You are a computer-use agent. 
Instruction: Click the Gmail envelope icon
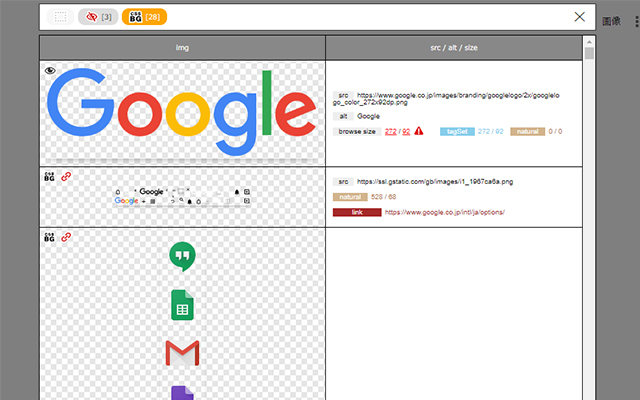[182, 353]
